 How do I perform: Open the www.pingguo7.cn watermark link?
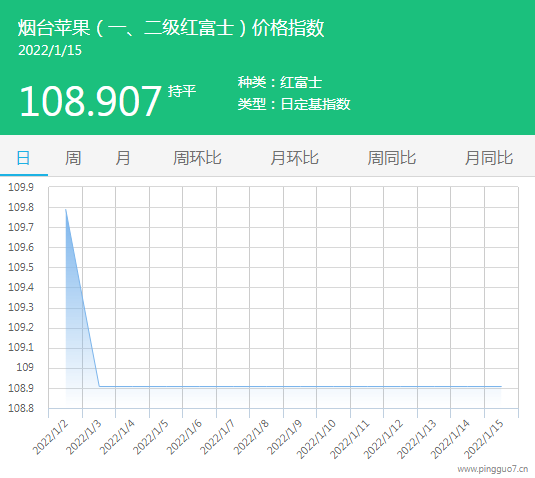[493, 469]
